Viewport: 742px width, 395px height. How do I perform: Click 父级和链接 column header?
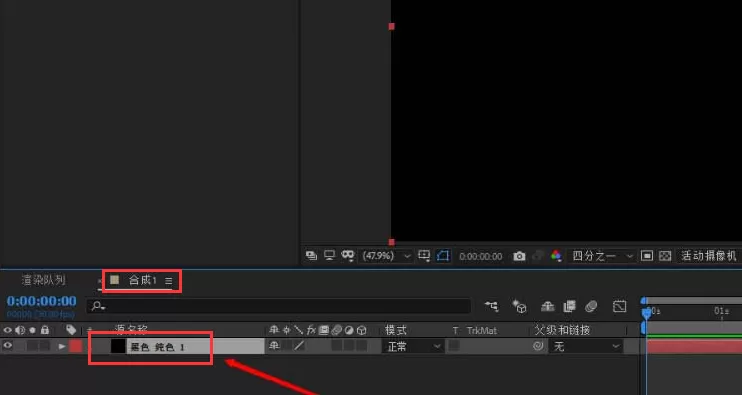(x=562, y=330)
